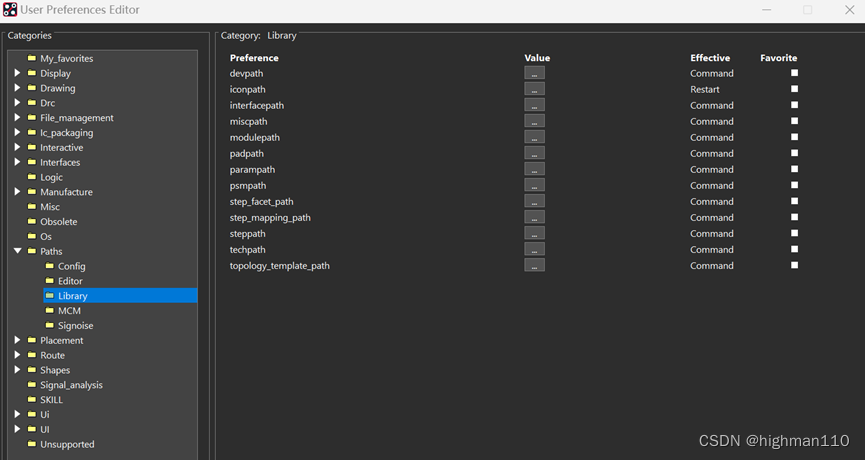Click the Config folder icon under Paths

pyautogui.click(x=49, y=267)
